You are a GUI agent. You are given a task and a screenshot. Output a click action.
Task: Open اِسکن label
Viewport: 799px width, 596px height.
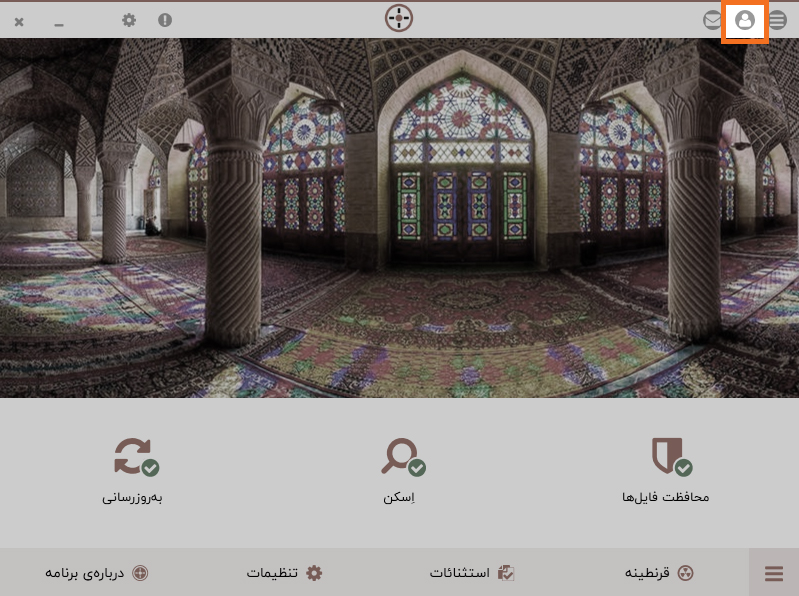399,497
